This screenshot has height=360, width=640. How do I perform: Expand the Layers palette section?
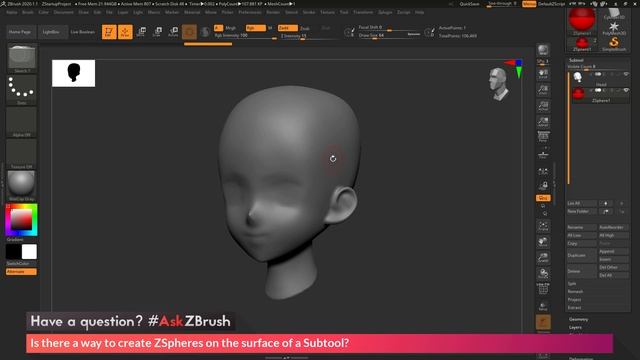[575, 327]
